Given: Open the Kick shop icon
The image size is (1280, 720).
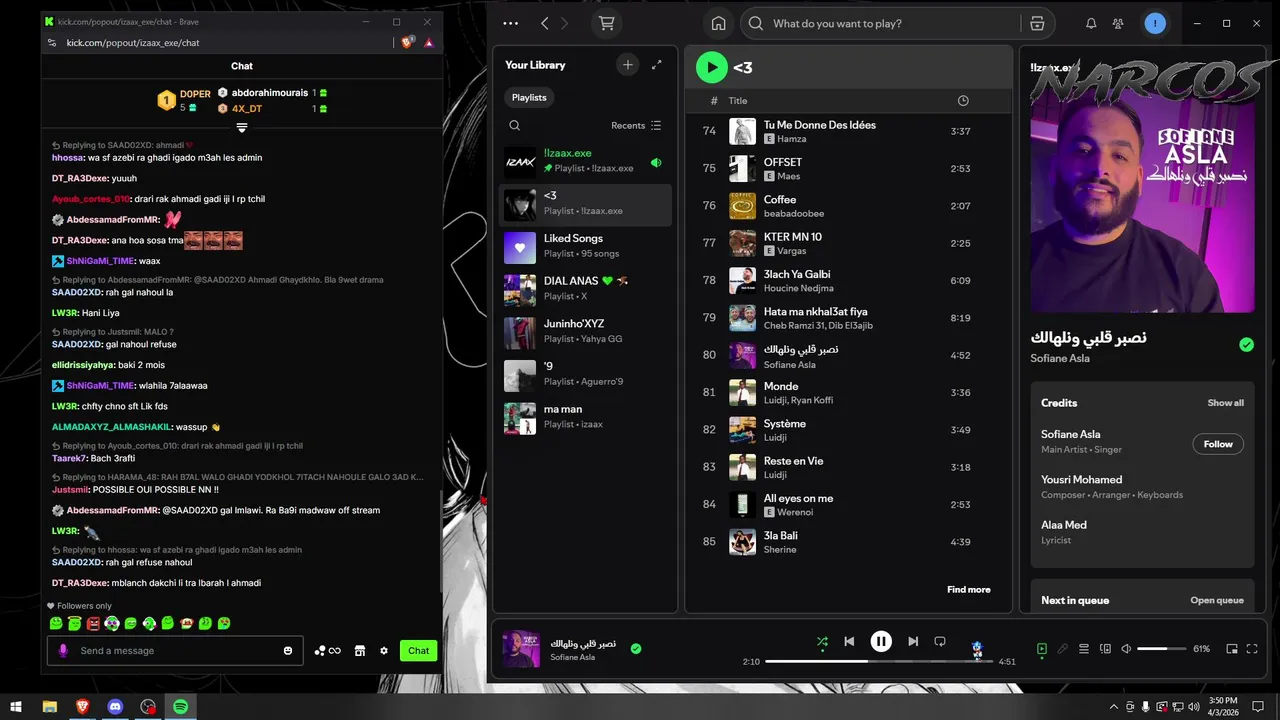Looking at the screenshot, I should click(x=360, y=650).
